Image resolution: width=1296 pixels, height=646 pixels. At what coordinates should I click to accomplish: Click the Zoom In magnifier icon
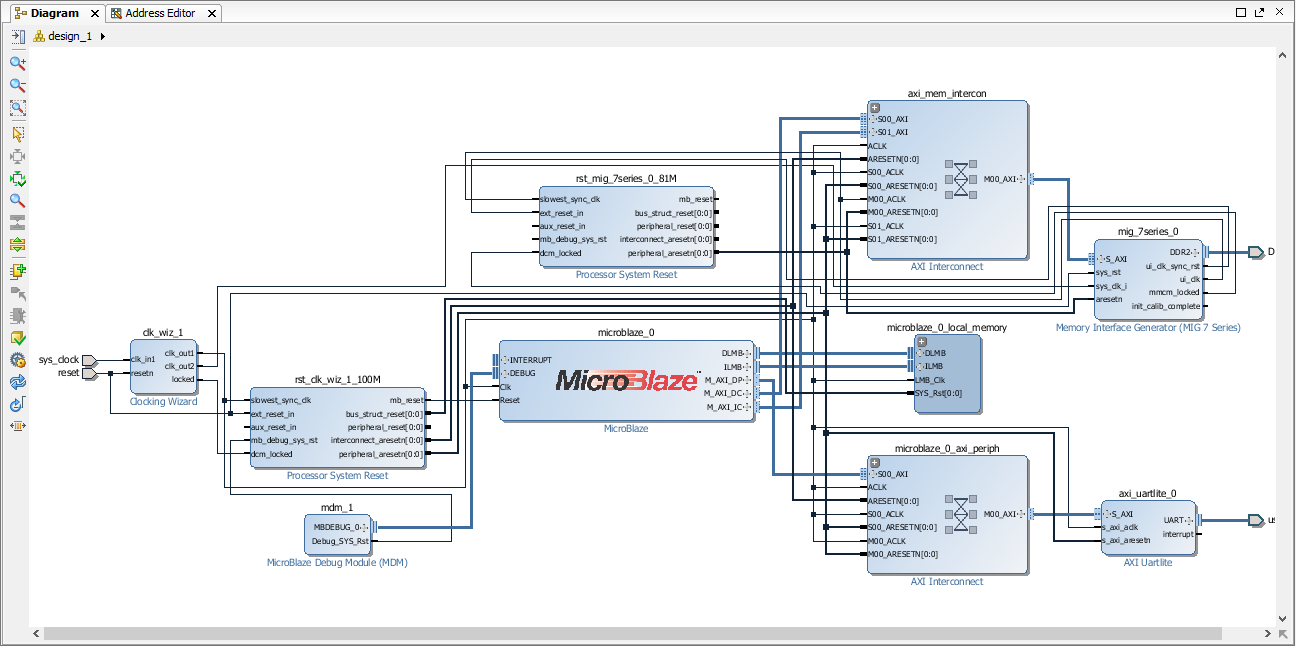click(17, 63)
